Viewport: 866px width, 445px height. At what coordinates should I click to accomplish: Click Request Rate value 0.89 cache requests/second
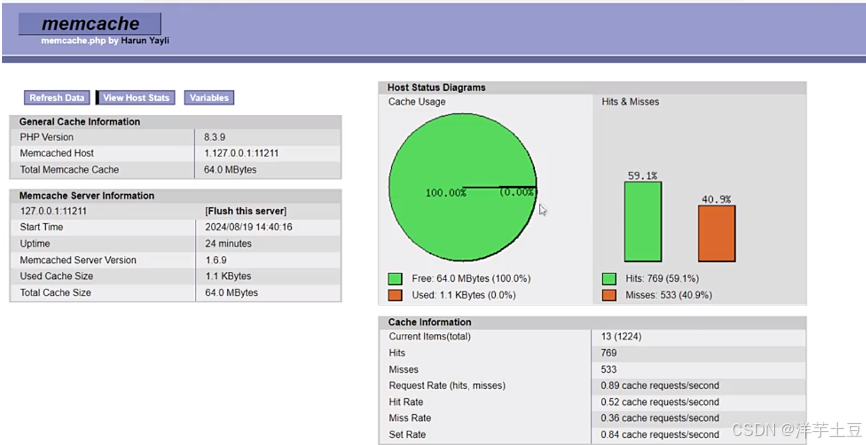tap(660, 385)
